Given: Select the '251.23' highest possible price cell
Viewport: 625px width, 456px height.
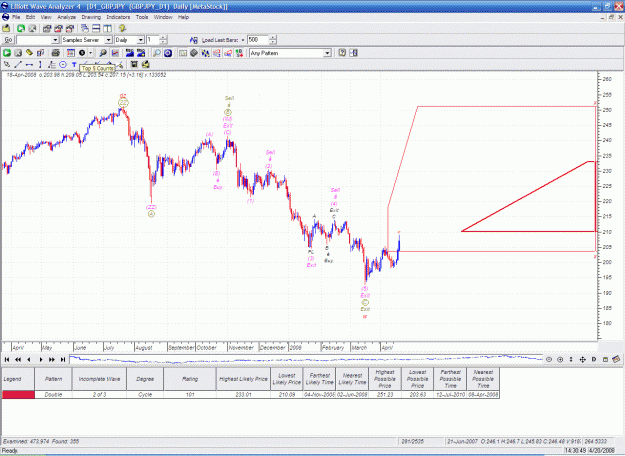Looking at the screenshot, I should point(385,395).
